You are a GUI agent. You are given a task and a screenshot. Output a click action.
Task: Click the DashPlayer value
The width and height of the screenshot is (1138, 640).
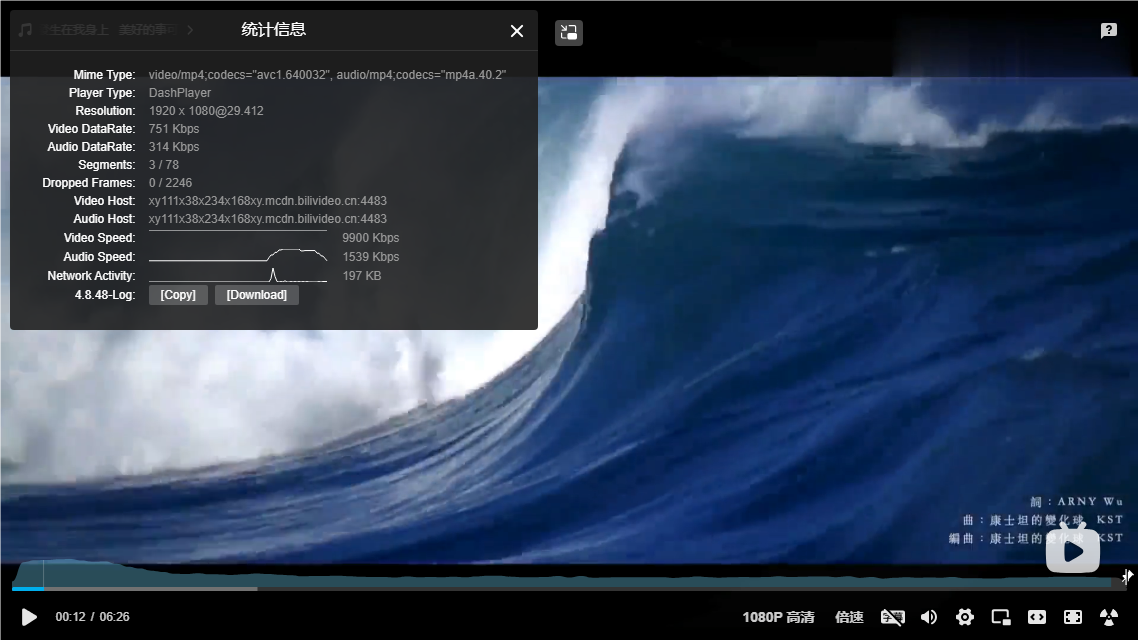click(x=180, y=93)
